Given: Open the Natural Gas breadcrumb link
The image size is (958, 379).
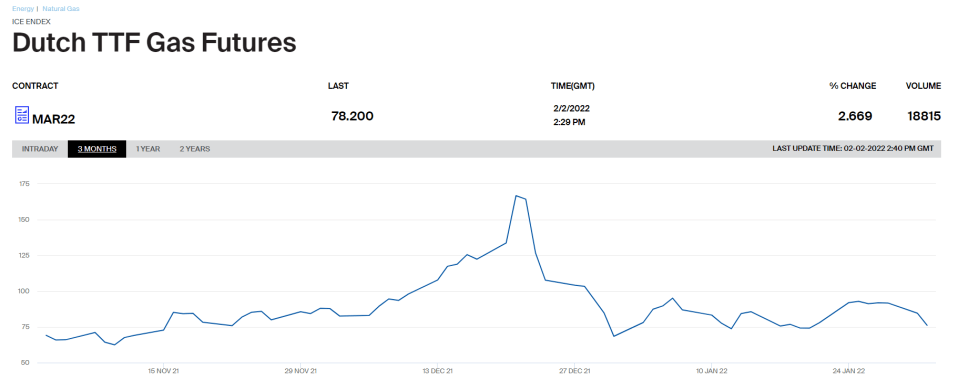Looking at the screenshot, I should click(x=61, y=9).
